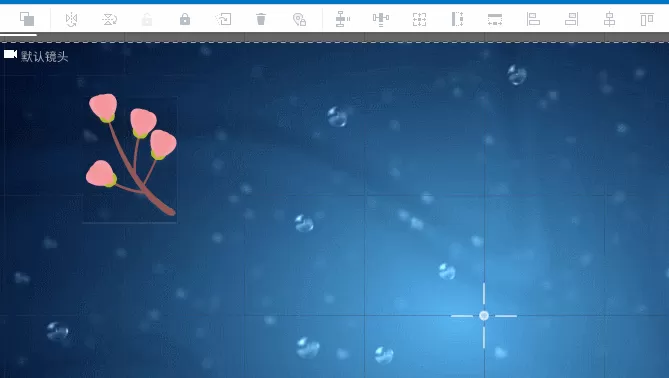Image resolution: width=669 pixels, height=378 pixels.
Task: Lock the selected object
Action: click(x=185, y=19)
